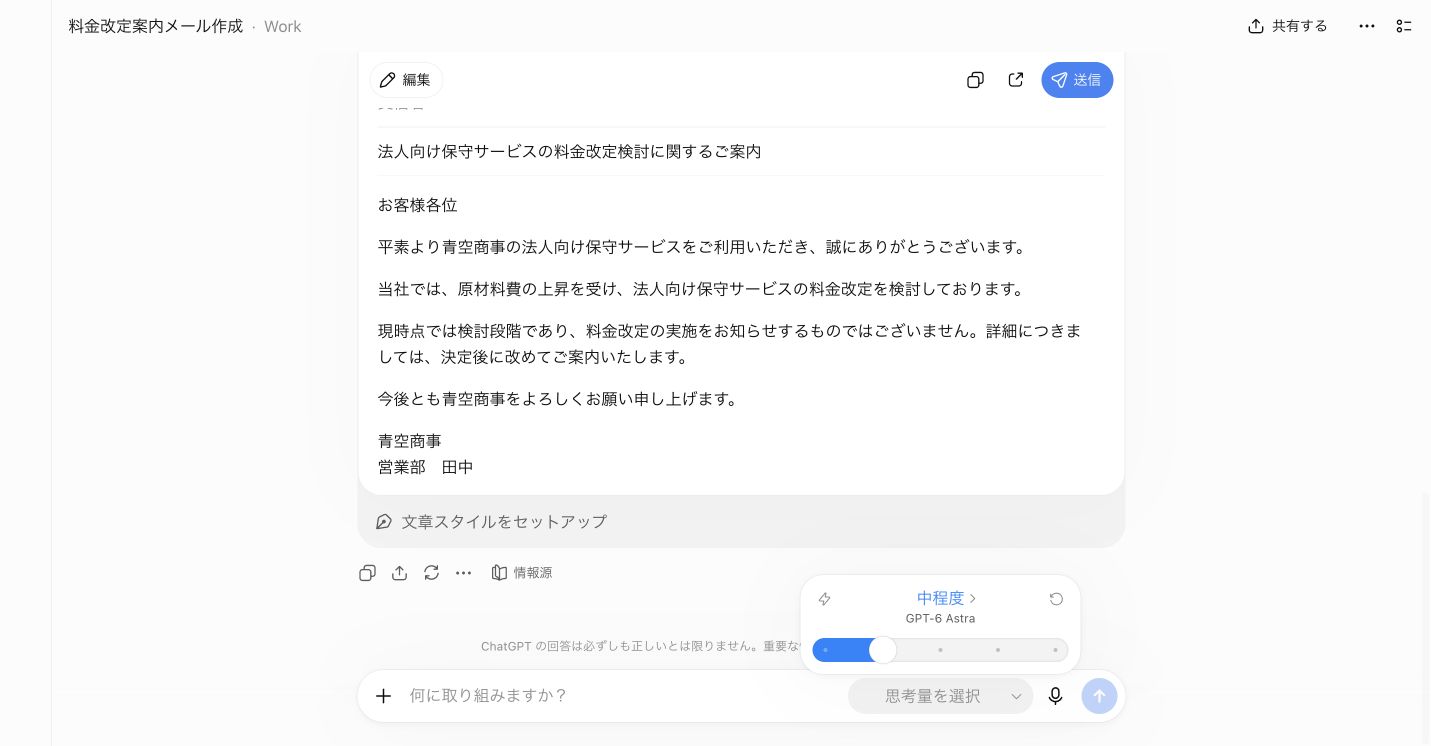This screenshot has height=746, width=1431.
Task: Open the email draft in external window icon
Action: 1016,80
